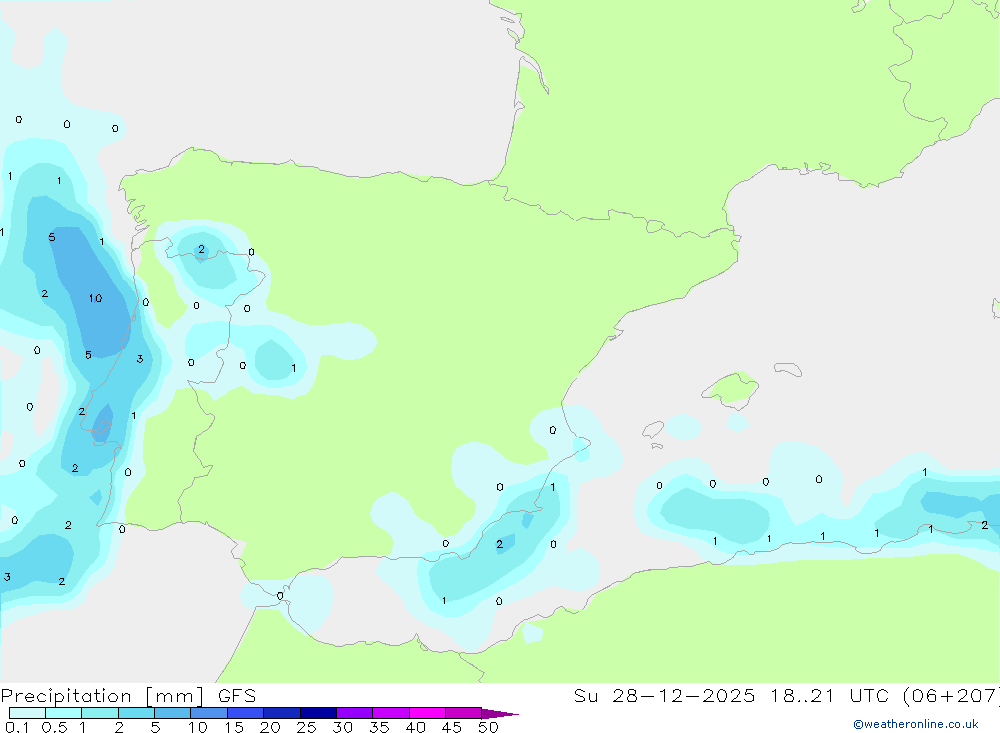1000x733 pixels.
Task: Click the '10' precipitation value on the map
Action: click(96, 298)
